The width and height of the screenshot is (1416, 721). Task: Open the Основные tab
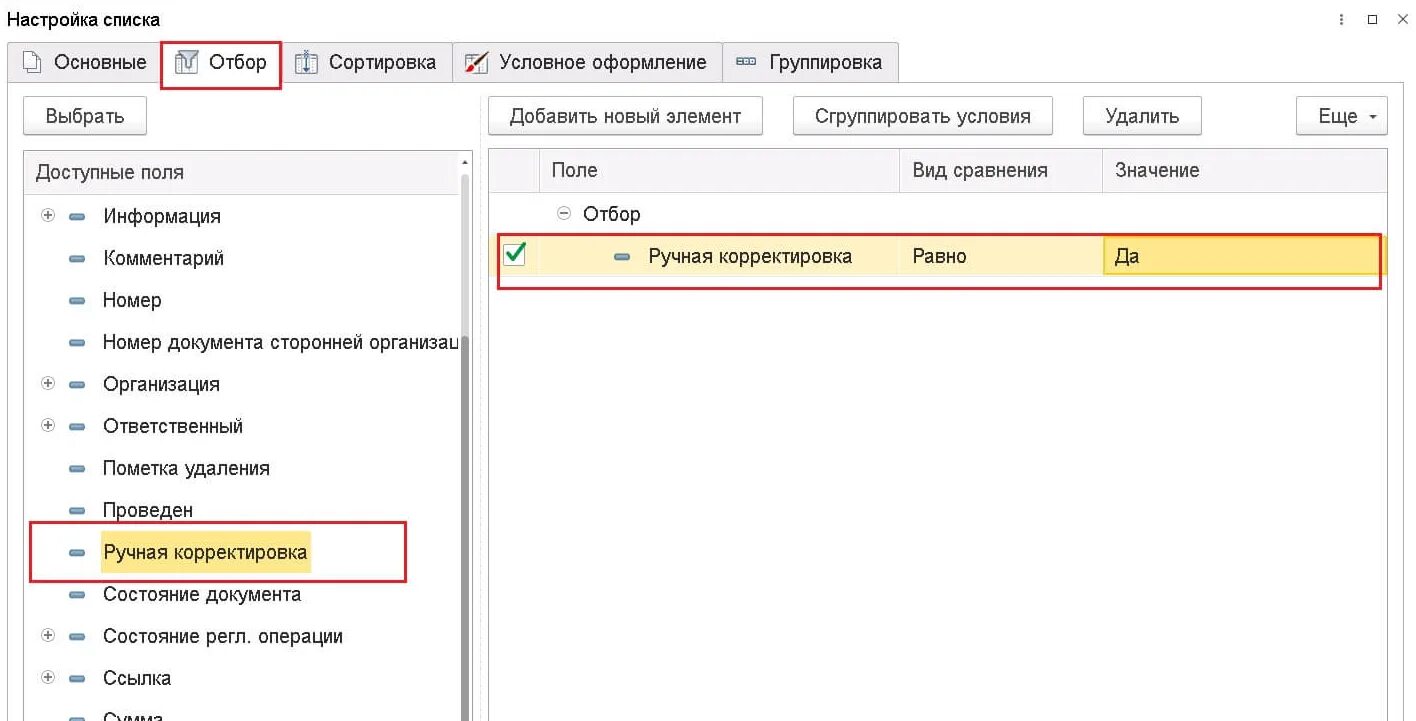point(83,62)
